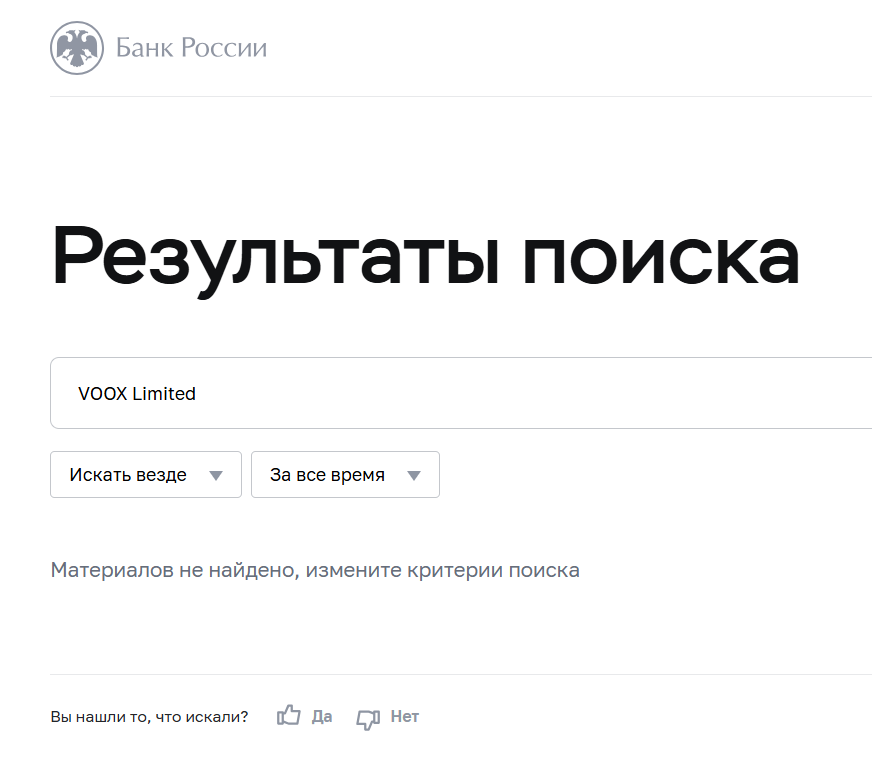
Task: Click "Нет" to report unhelpful results
Action: [x=404, y=716]
